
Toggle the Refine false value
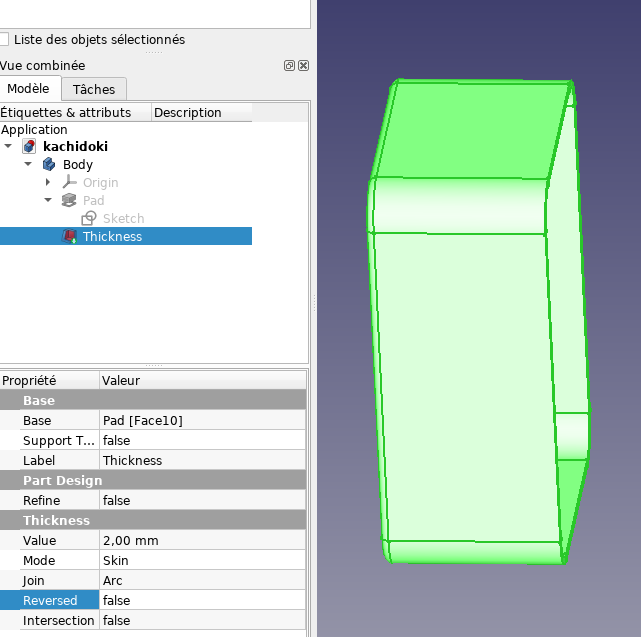[x=202, y=500]
